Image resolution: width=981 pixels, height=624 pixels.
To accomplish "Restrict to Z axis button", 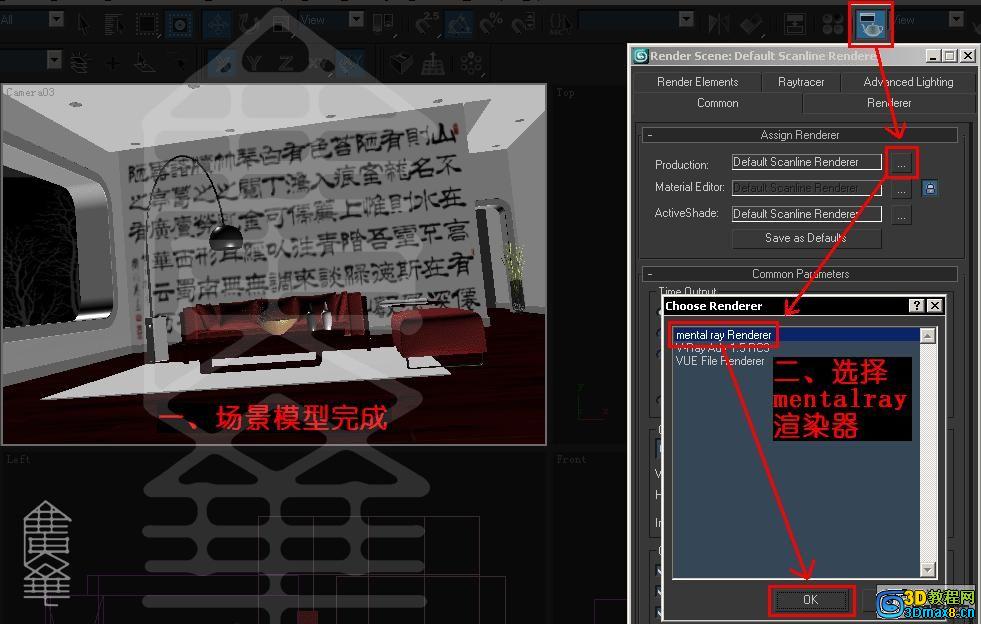I will (286, 63).
